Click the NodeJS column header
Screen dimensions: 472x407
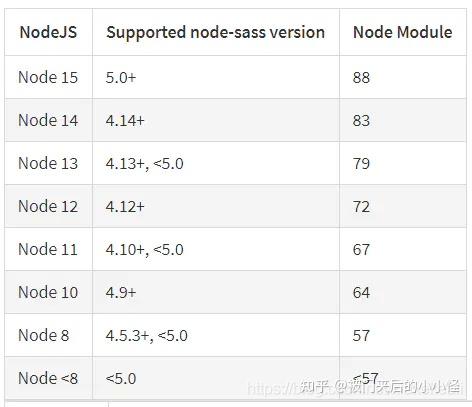[48, 32]
